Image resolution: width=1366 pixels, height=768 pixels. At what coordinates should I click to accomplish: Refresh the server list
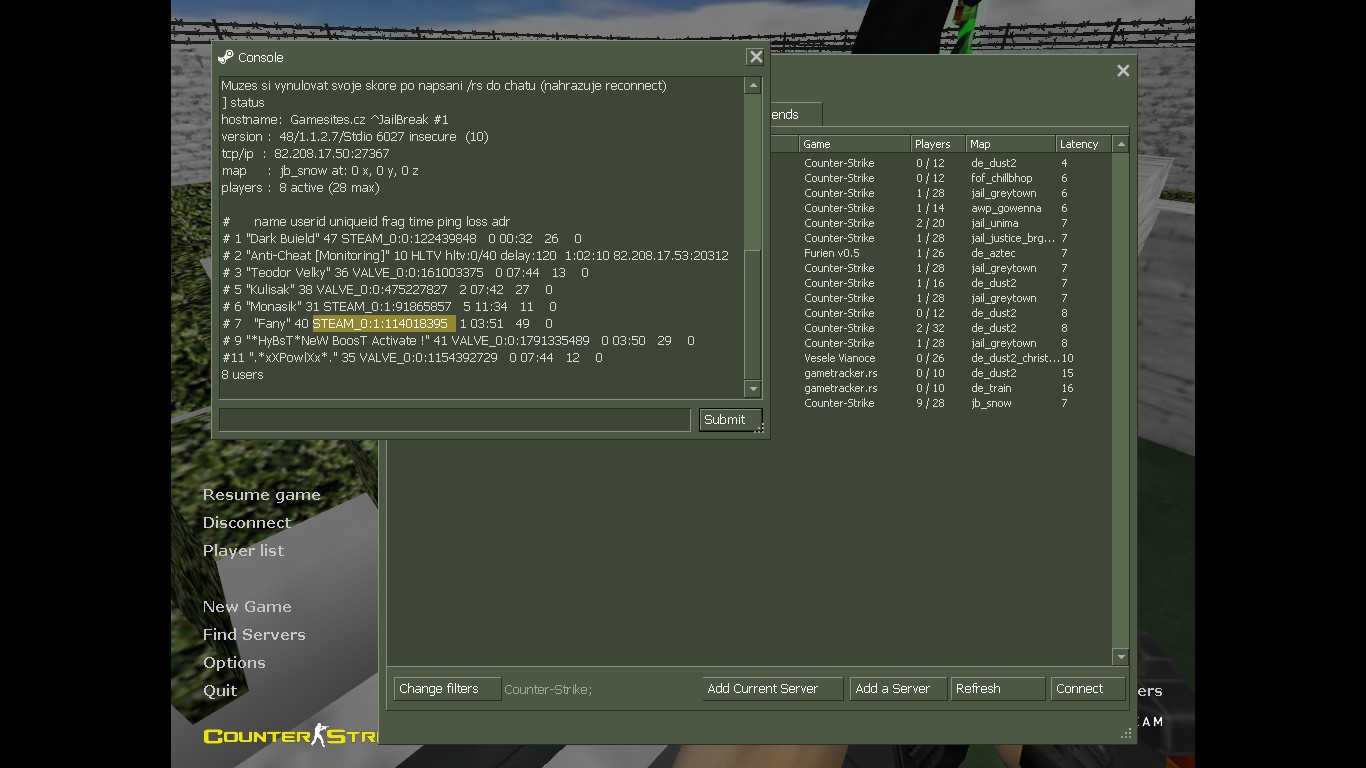coord(997,689)
